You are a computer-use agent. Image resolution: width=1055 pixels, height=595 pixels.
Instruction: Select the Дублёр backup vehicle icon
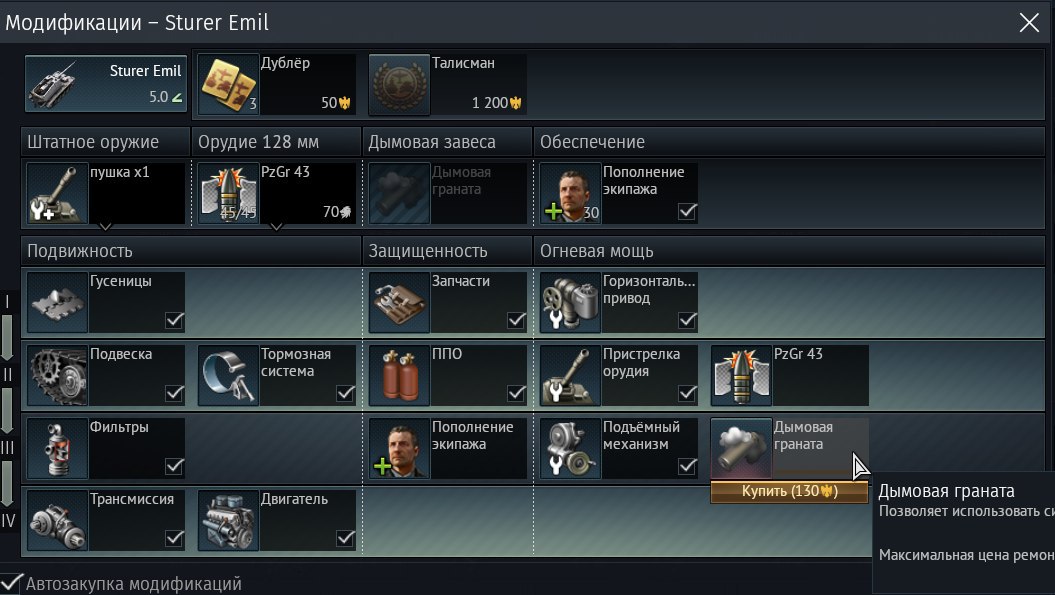pos(228,84)
